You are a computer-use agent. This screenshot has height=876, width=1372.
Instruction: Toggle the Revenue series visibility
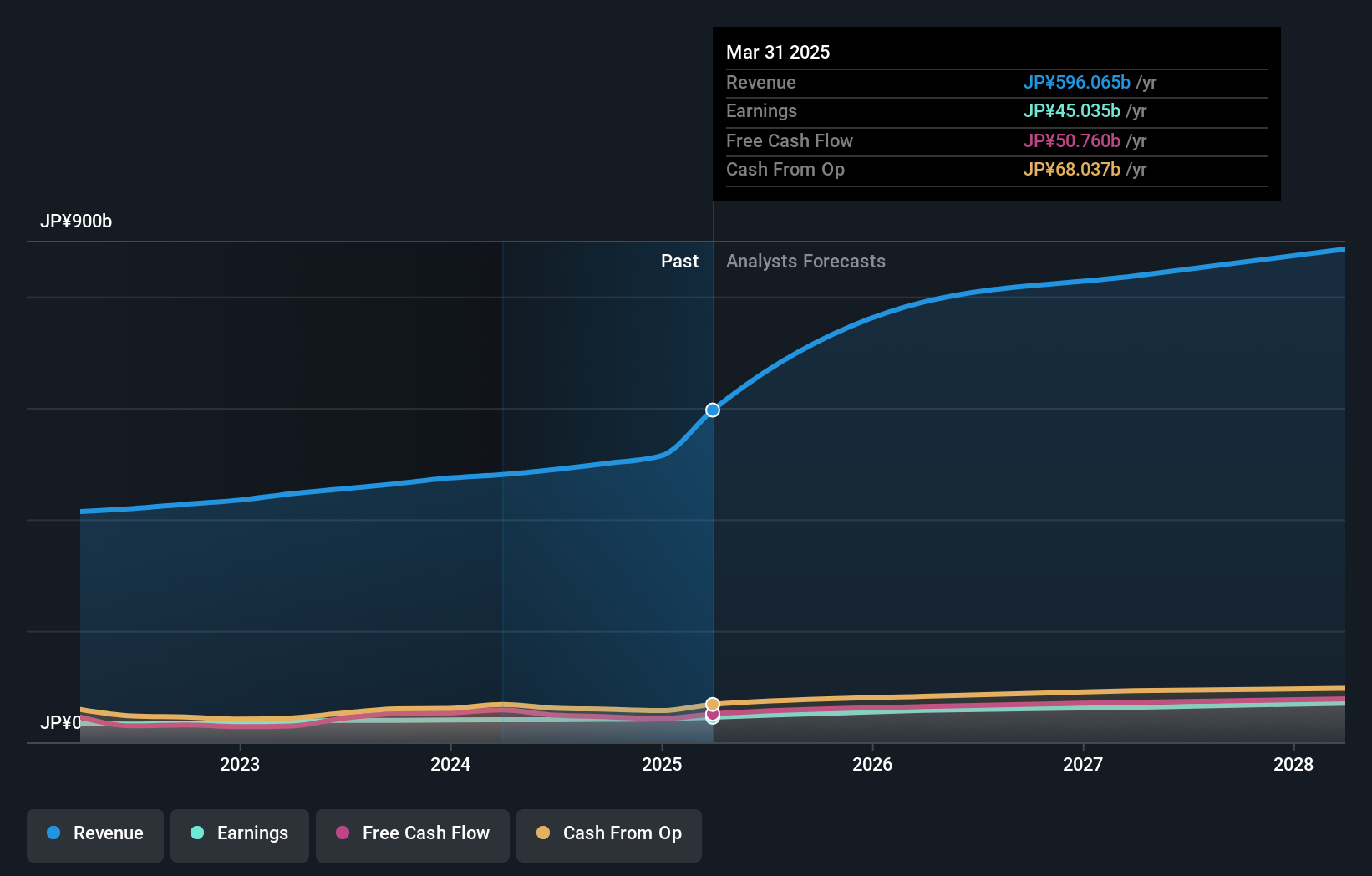pyautogui.click(x=94, y=833)
